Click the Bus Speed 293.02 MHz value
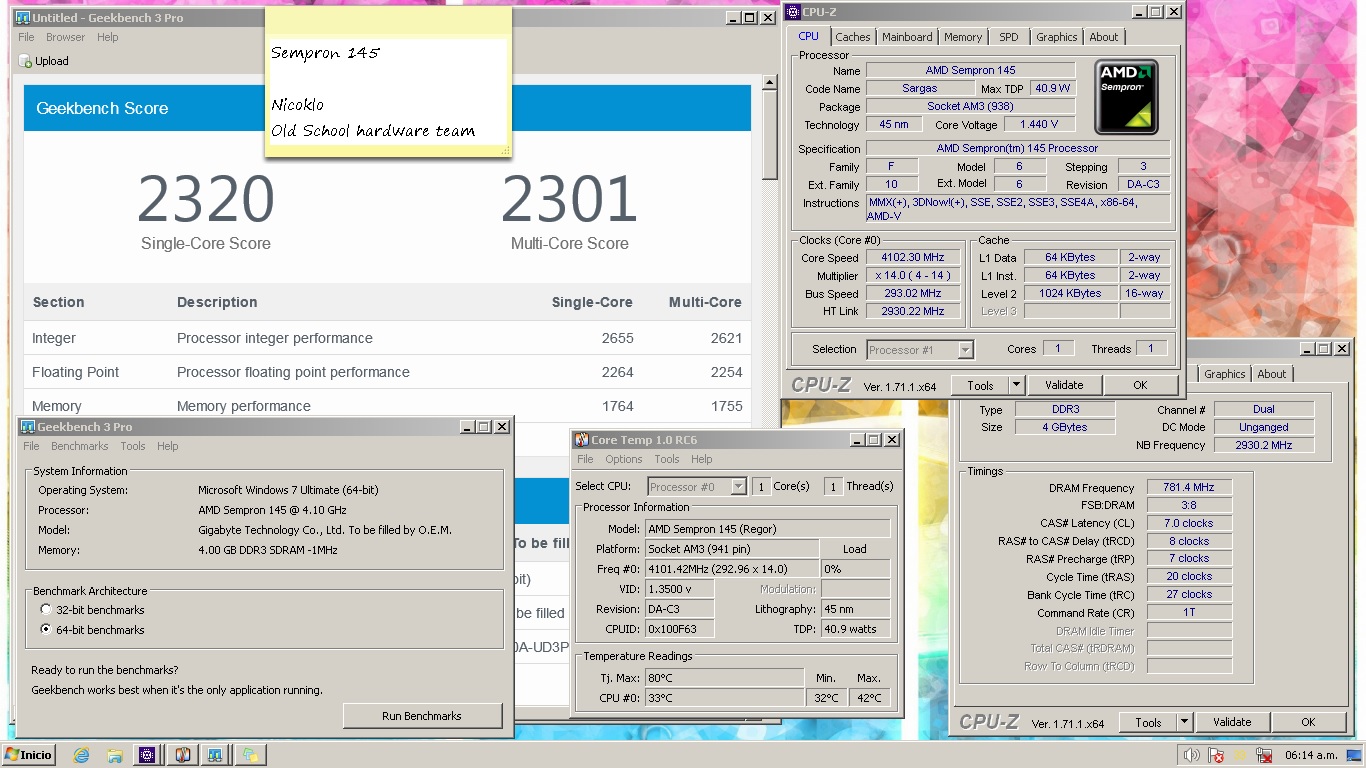Viewport: 1366px width, 768px height. (x=912, y=294)
